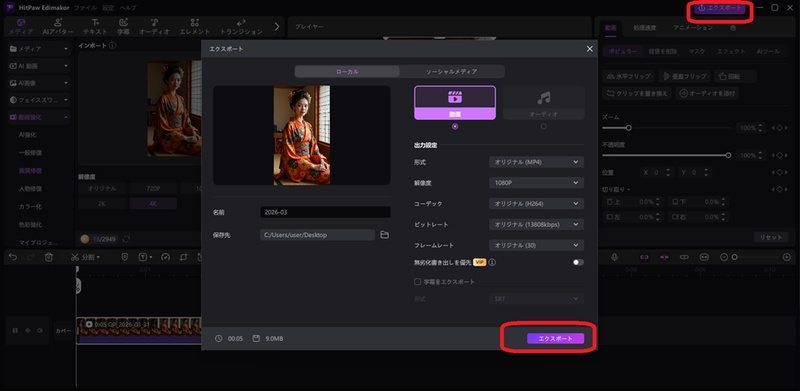Viewport: 800px width, 391px height.
Task: Click the カバー button on the track
Action: pos(63,330)
